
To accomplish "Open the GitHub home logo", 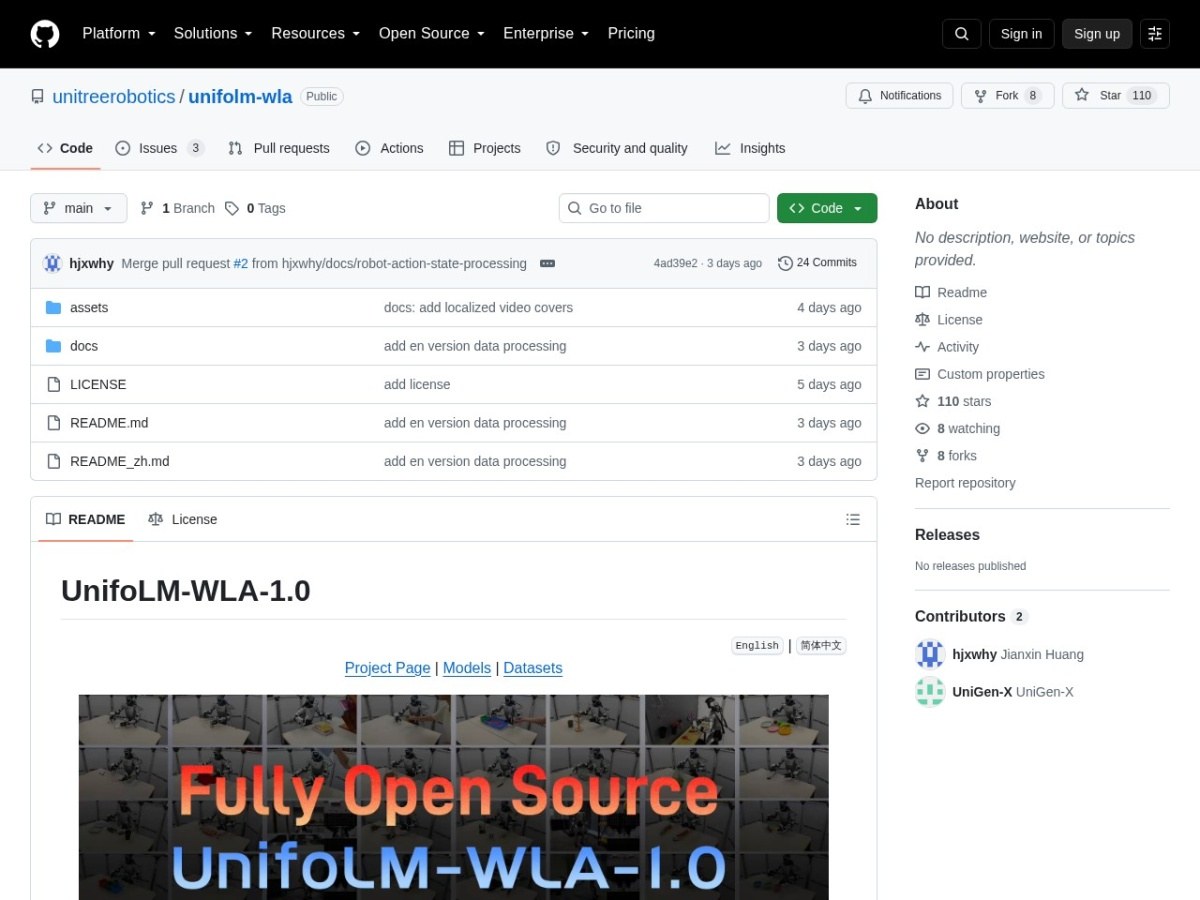I will (x=45, y=34).
